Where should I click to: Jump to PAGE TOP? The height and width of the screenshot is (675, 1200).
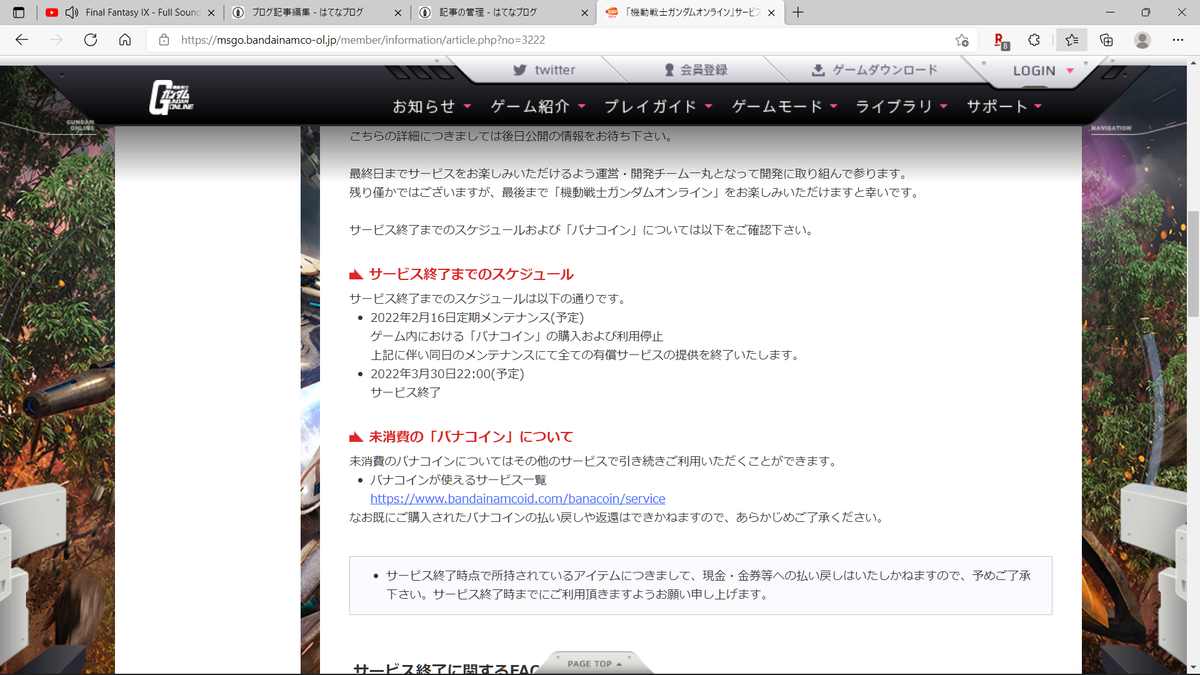(594, 663)
